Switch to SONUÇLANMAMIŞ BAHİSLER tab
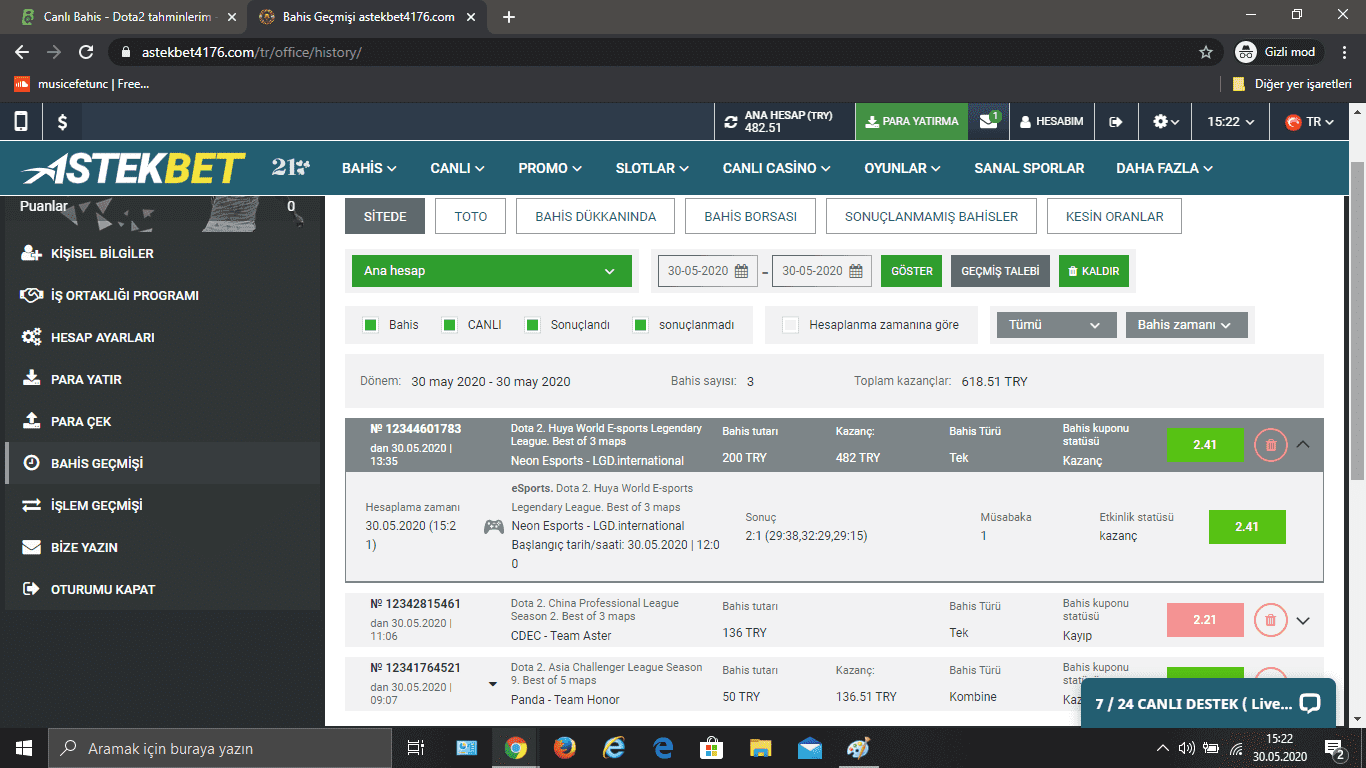The image size is (1366, 768). tap(931, 216)
